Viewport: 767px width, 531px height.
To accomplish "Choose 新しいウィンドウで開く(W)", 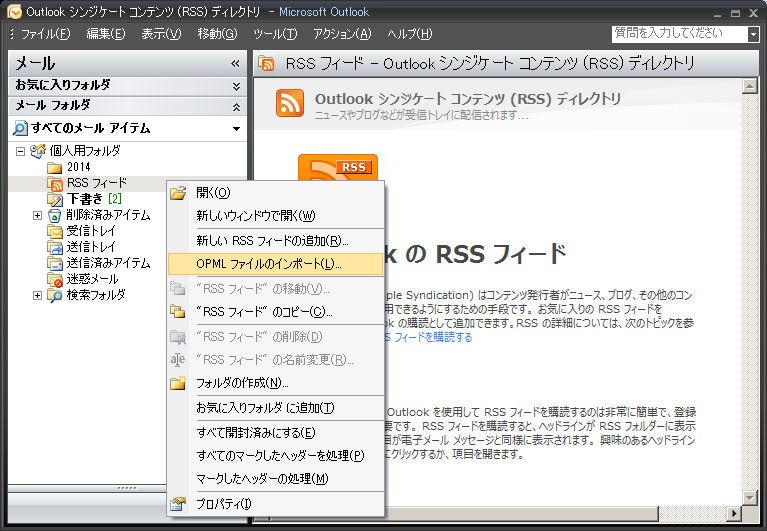I will point(275,216).
